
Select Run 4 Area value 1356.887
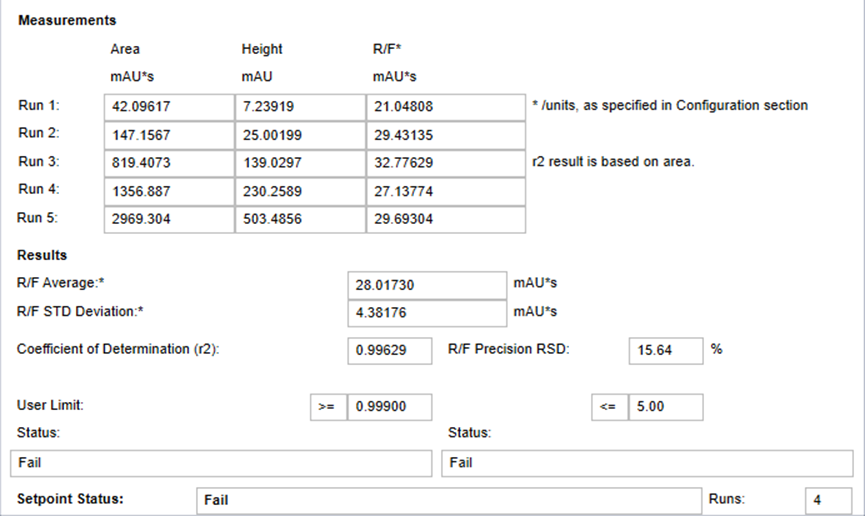click(x=169, y=192)
